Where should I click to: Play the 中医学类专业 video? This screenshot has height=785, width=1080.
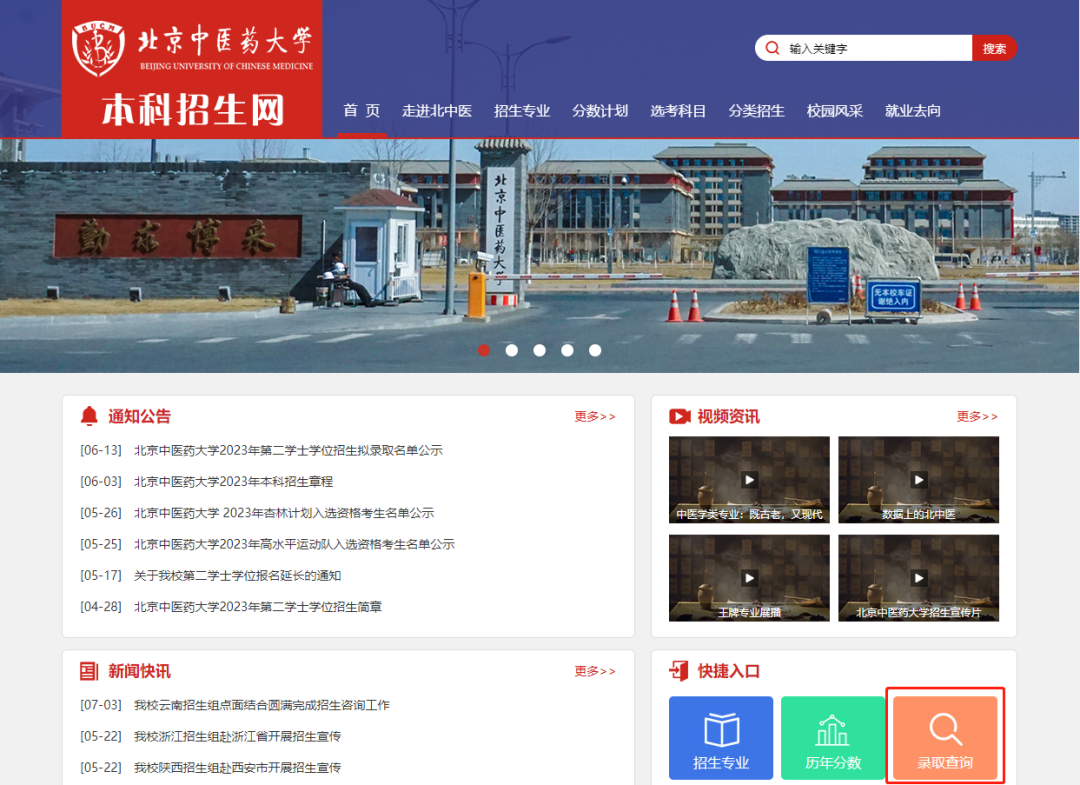coord(749,480)
